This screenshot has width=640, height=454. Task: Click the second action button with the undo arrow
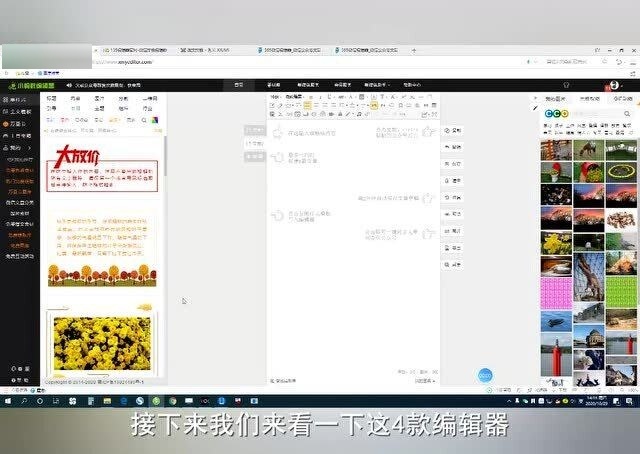[x=452, y=147]
